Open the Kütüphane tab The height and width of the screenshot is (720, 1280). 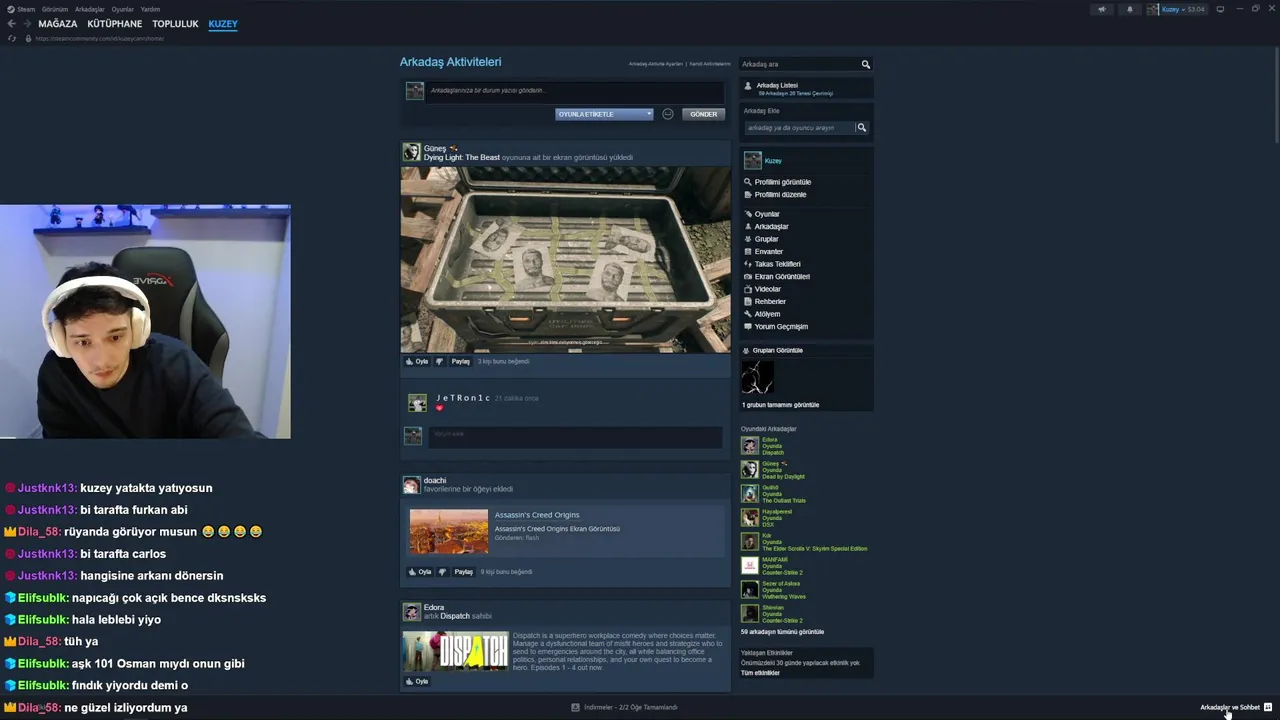click(115, 24)
